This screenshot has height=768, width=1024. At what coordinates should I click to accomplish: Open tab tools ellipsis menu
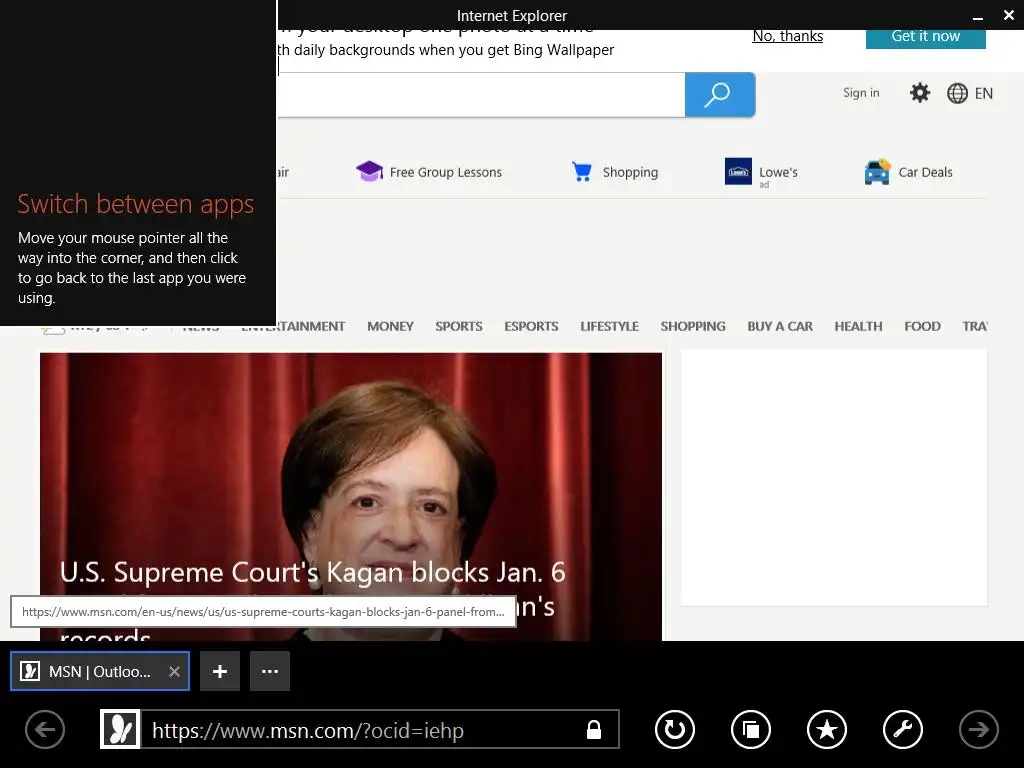pyautogui.click(x=270, y=671)
